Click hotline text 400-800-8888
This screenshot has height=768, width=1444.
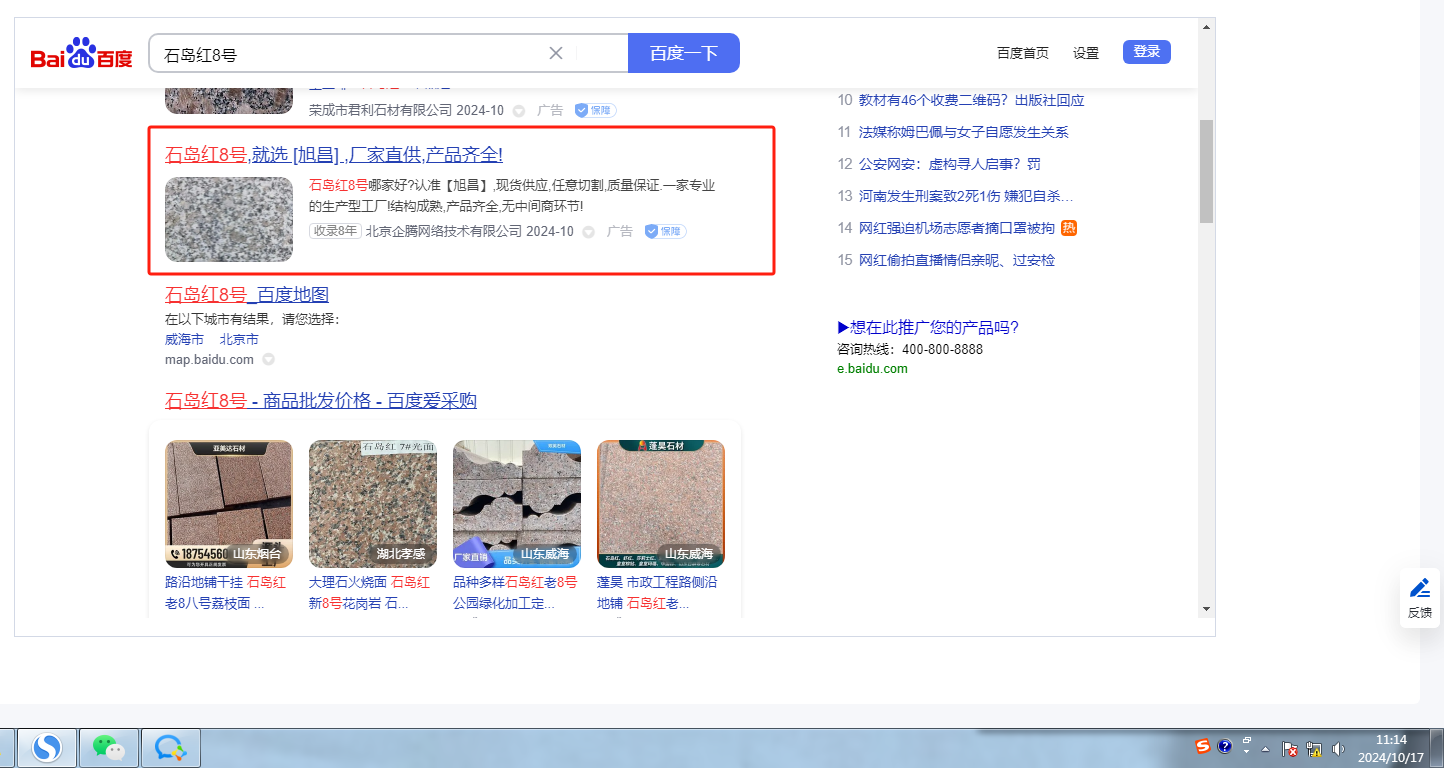[942, 349]
